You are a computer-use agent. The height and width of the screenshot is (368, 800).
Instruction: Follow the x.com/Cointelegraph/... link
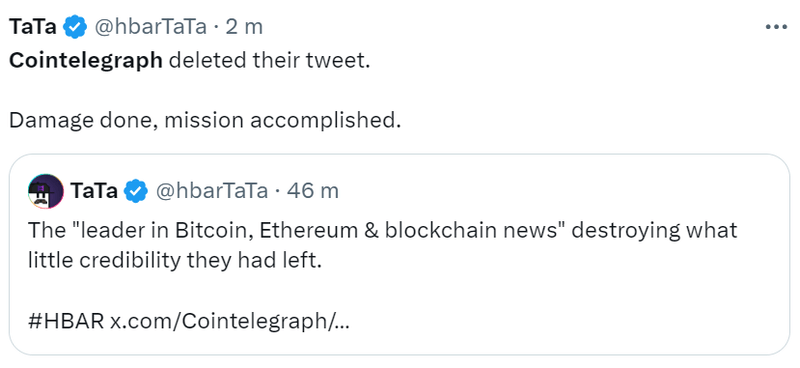coord(230,323)
